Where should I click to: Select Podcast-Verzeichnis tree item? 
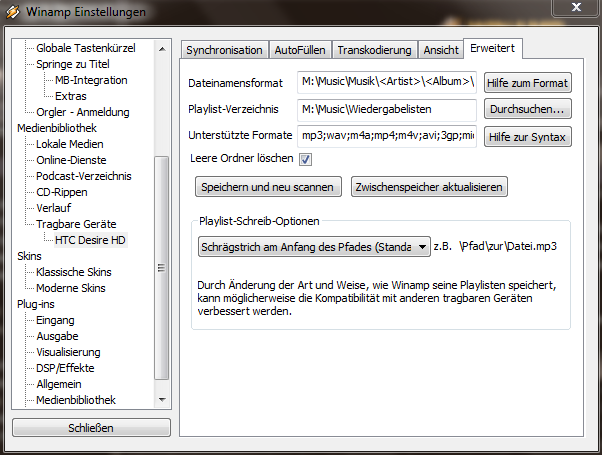pyautogui.click(x=84, y=176)
